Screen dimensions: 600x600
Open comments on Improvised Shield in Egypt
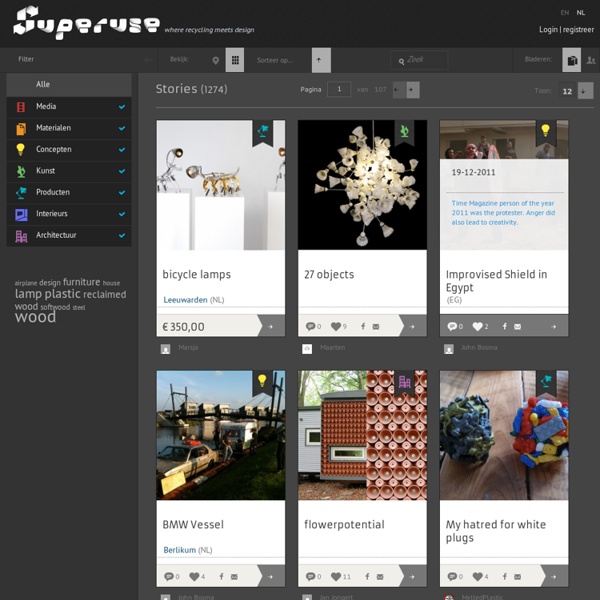click(452, 326)
